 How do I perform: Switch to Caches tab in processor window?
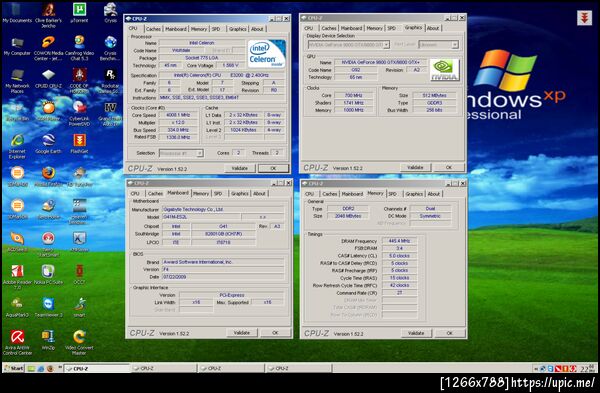(153, 29)
